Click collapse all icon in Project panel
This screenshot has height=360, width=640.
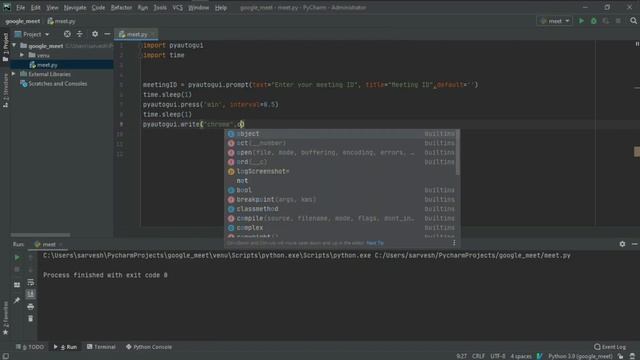[80, 34]
